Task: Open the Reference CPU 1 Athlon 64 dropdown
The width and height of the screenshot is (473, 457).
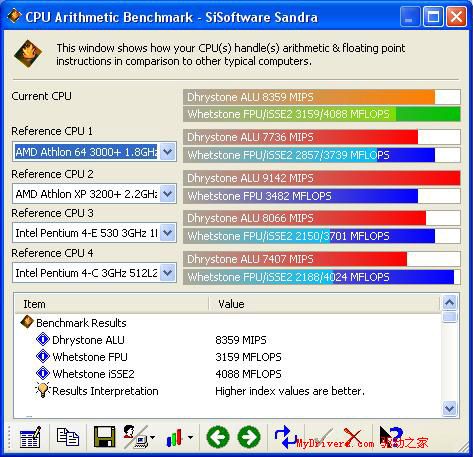Action: click(168, 152)
